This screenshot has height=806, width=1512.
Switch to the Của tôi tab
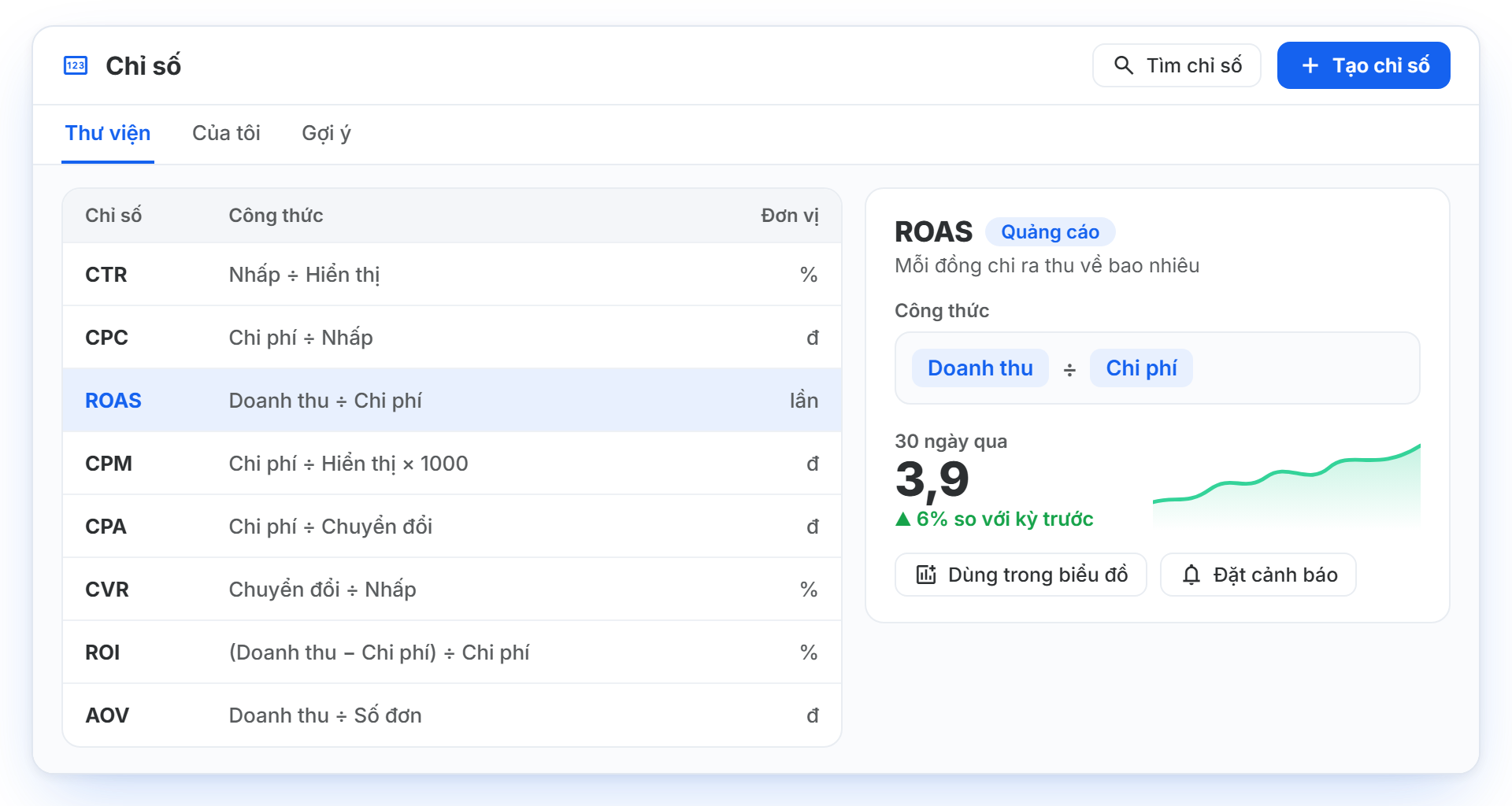(226, 133)
